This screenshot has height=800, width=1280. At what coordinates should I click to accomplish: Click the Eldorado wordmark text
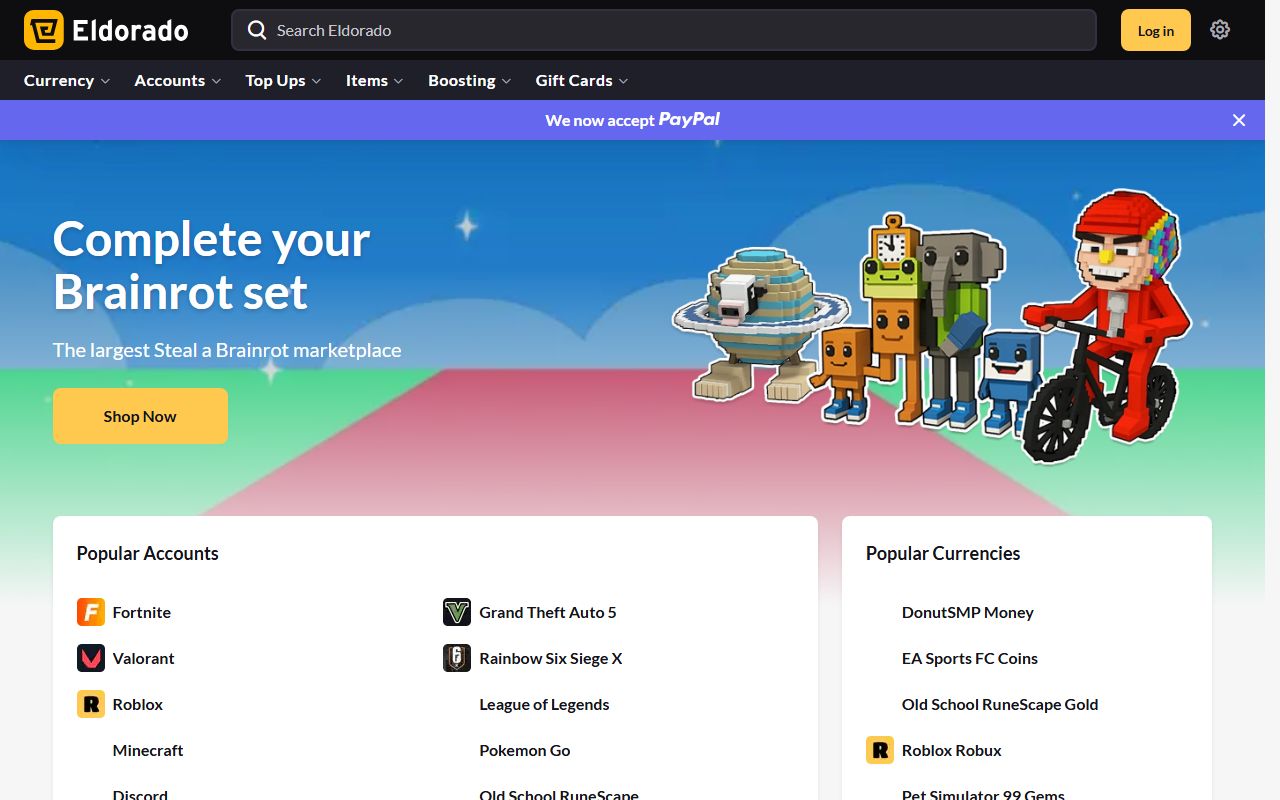pyautogui.click(x=131, y=31)
